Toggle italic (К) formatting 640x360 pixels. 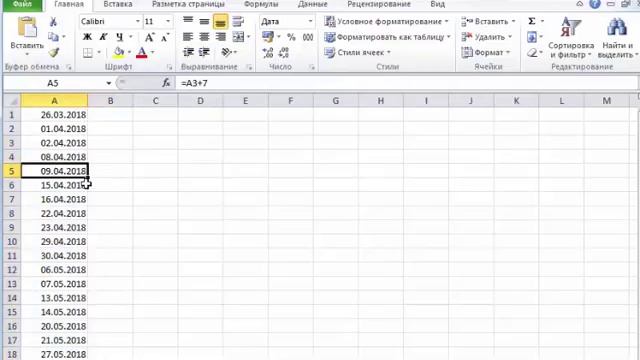click(x=103, y=37)
